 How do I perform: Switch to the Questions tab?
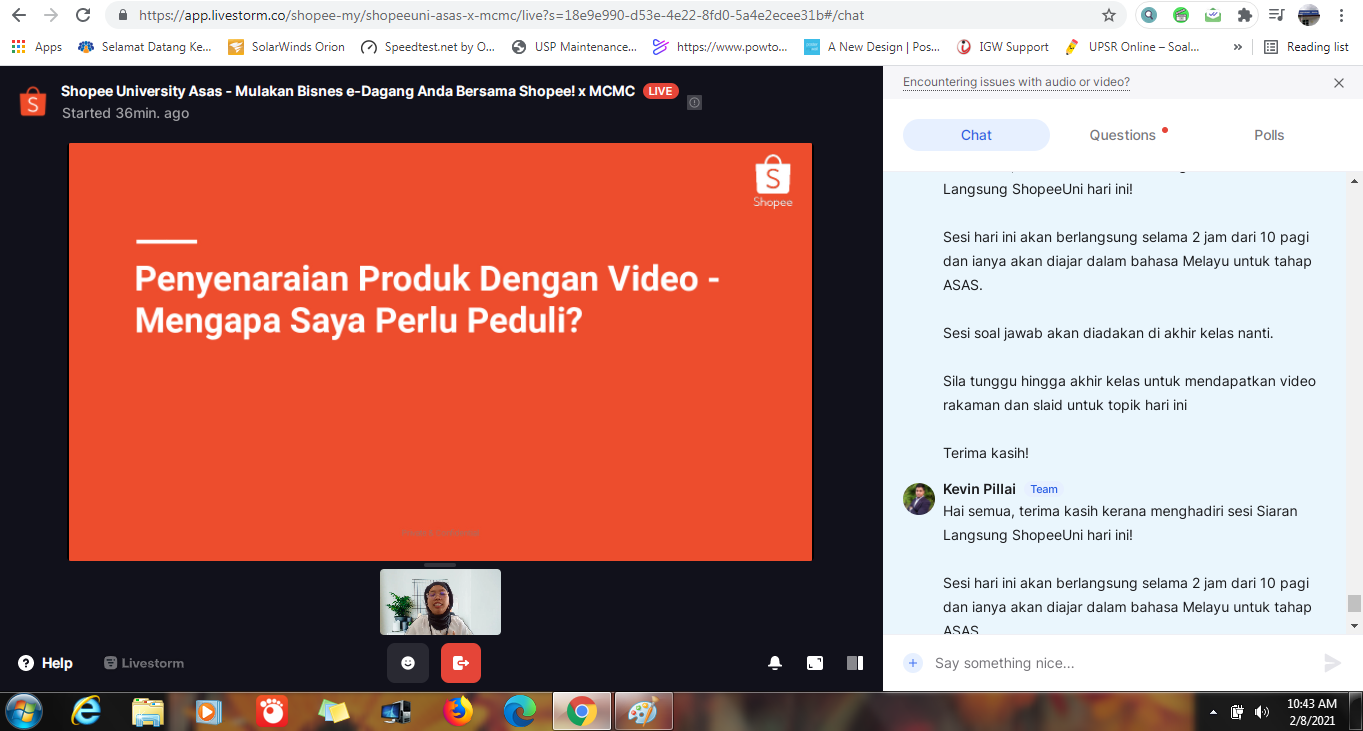coord(1123,135)
